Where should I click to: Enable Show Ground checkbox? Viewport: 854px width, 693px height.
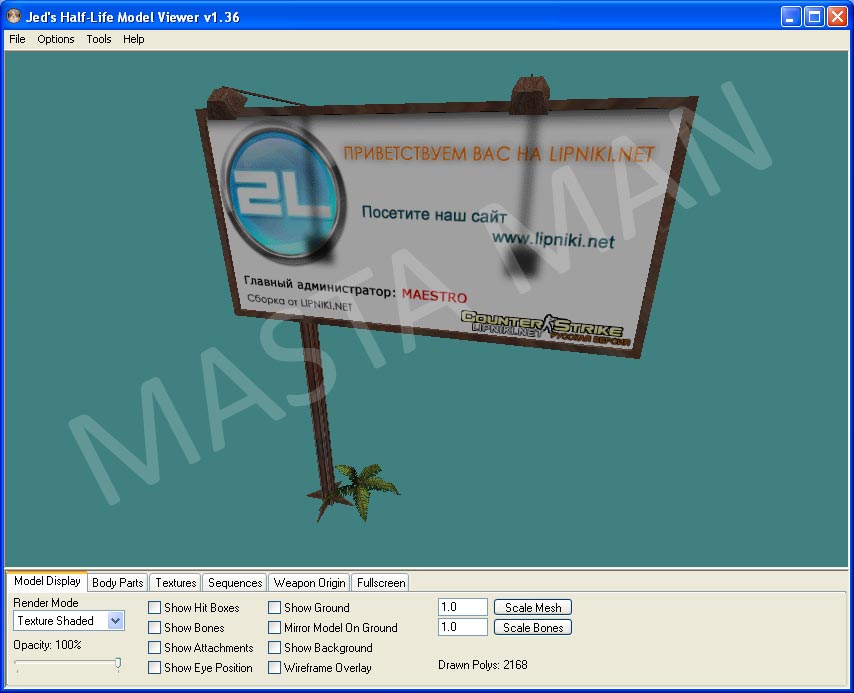click(x=274, y=607)
